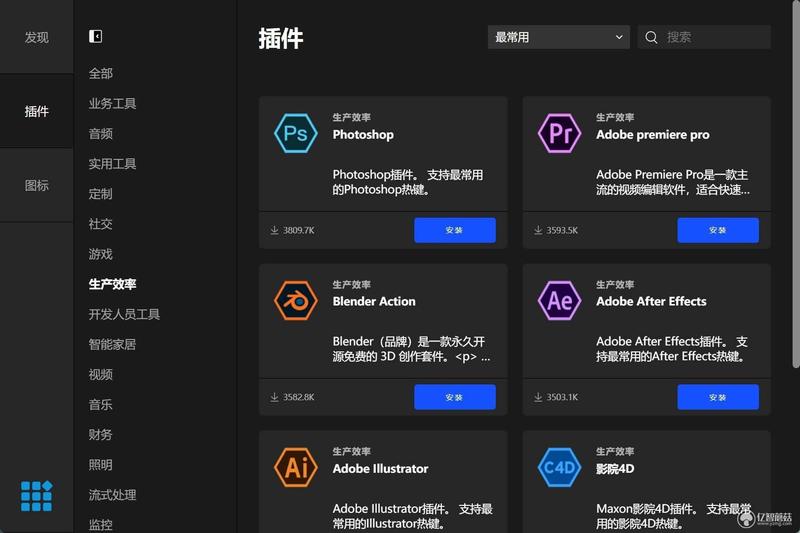Click the Blender Action orange icon
The image size is (800, 533).
[295, 300]
